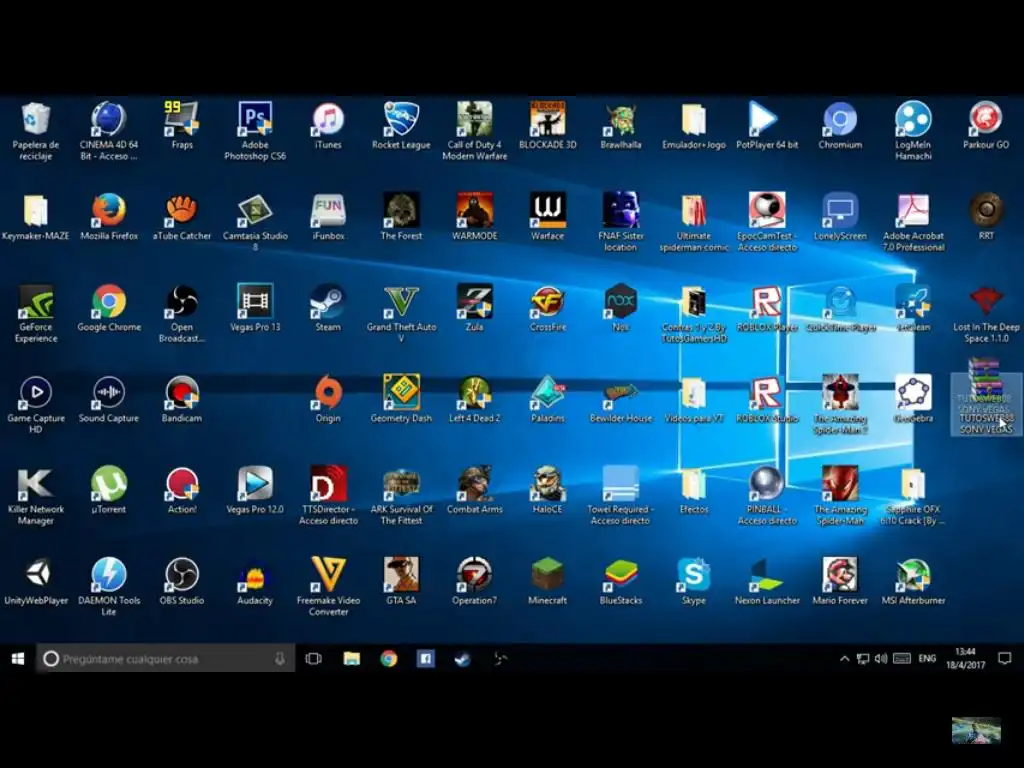Viewport: 1024px width, 768px height.
Task: Open the Action Center notifications
Action: (x=1004, y=659)
